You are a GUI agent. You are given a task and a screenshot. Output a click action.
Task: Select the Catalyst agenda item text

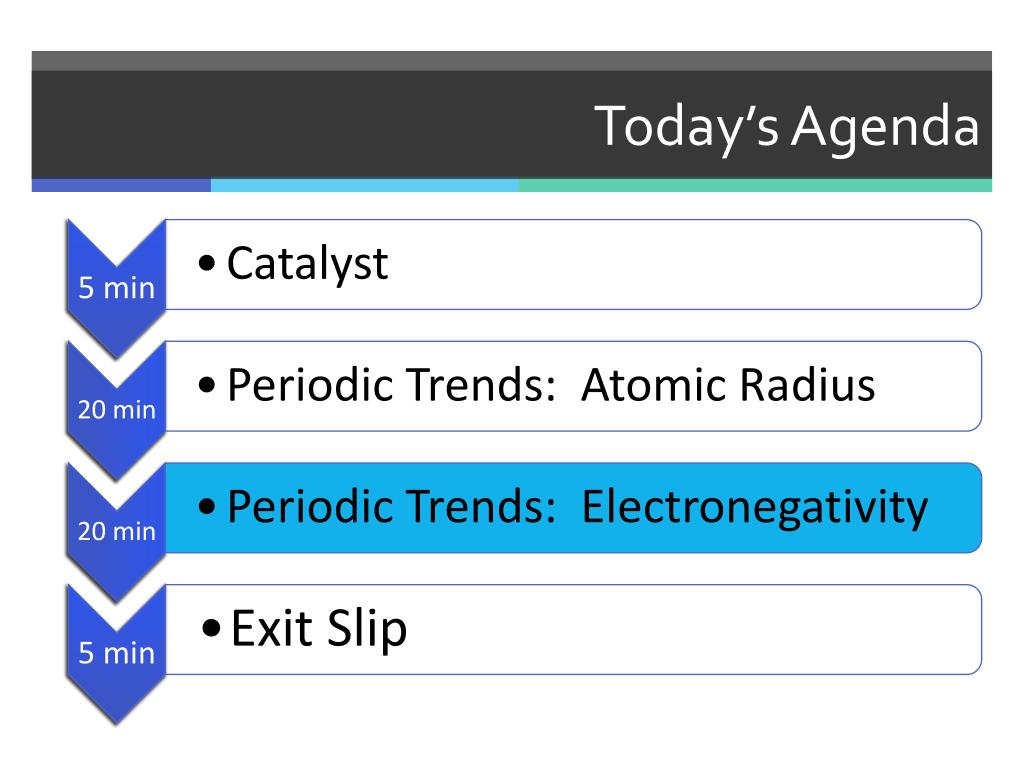[307, 264]
